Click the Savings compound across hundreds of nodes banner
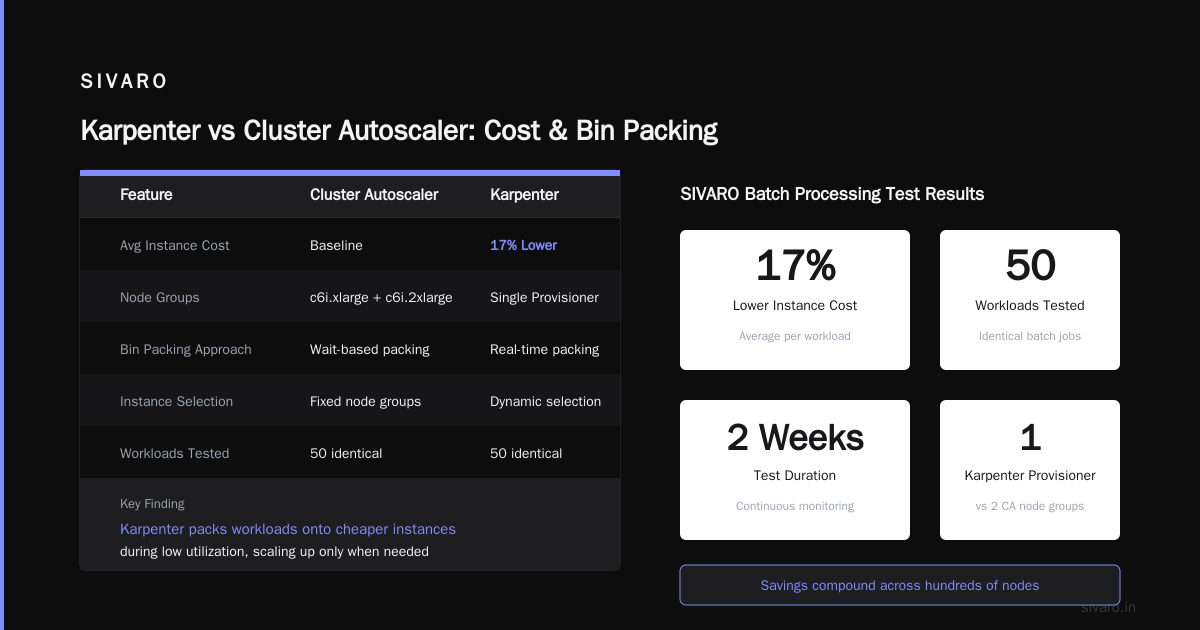The image size is (1200, 630). [x=900, y=585]
